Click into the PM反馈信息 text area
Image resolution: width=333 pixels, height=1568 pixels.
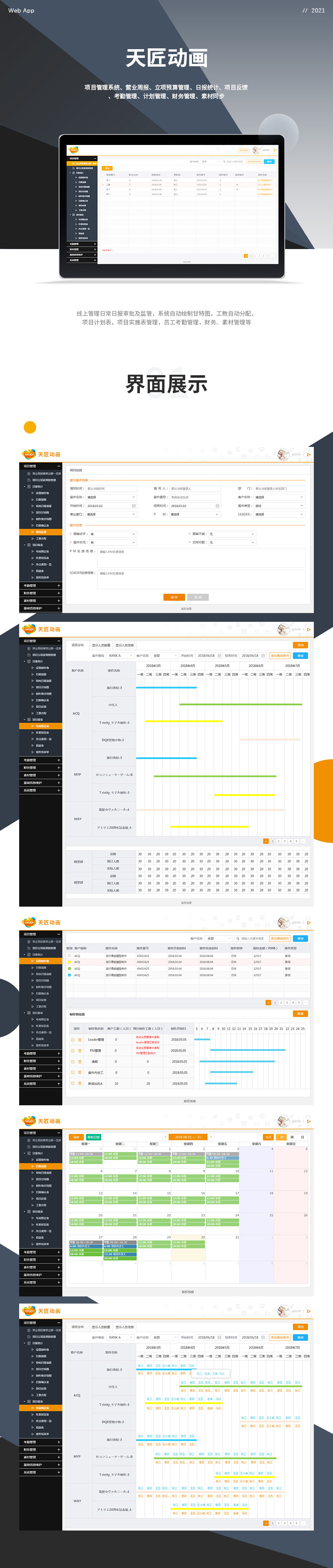(x=201, y=557)
